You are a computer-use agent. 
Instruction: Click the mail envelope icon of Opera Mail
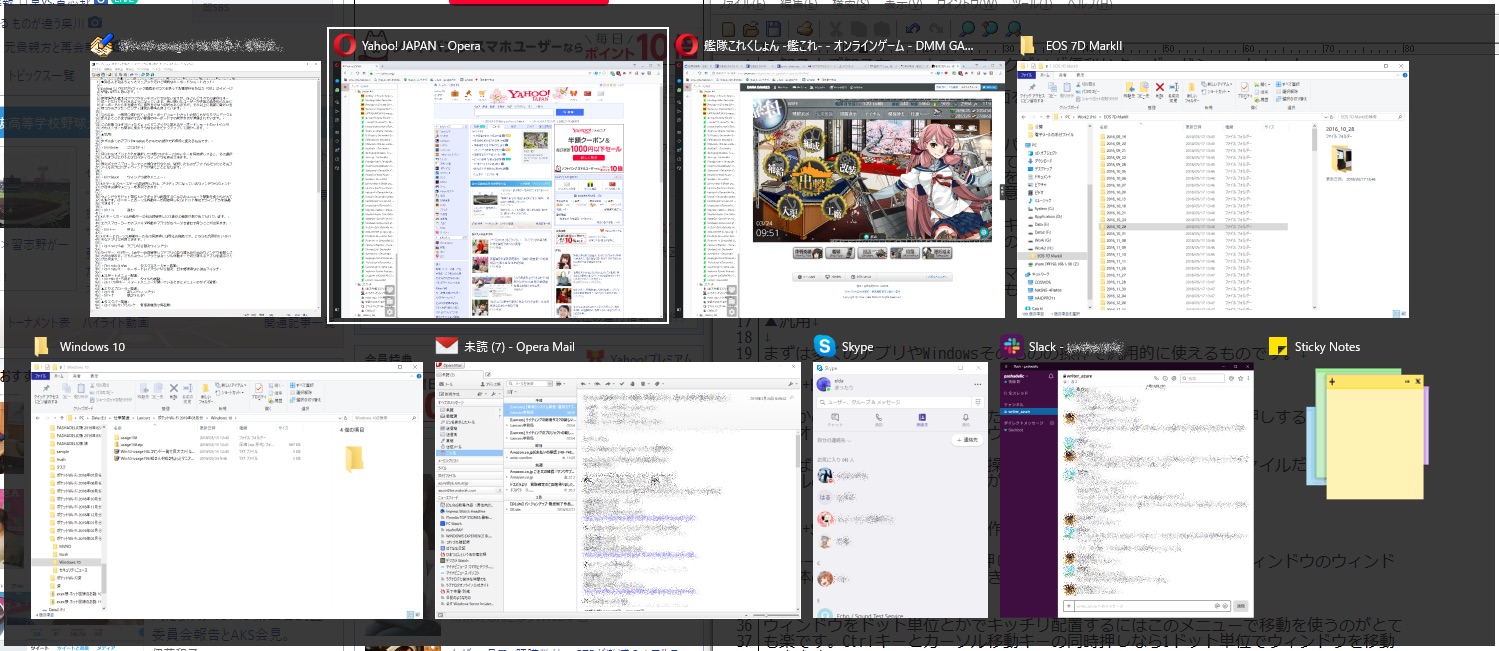[x=446, y=346]
